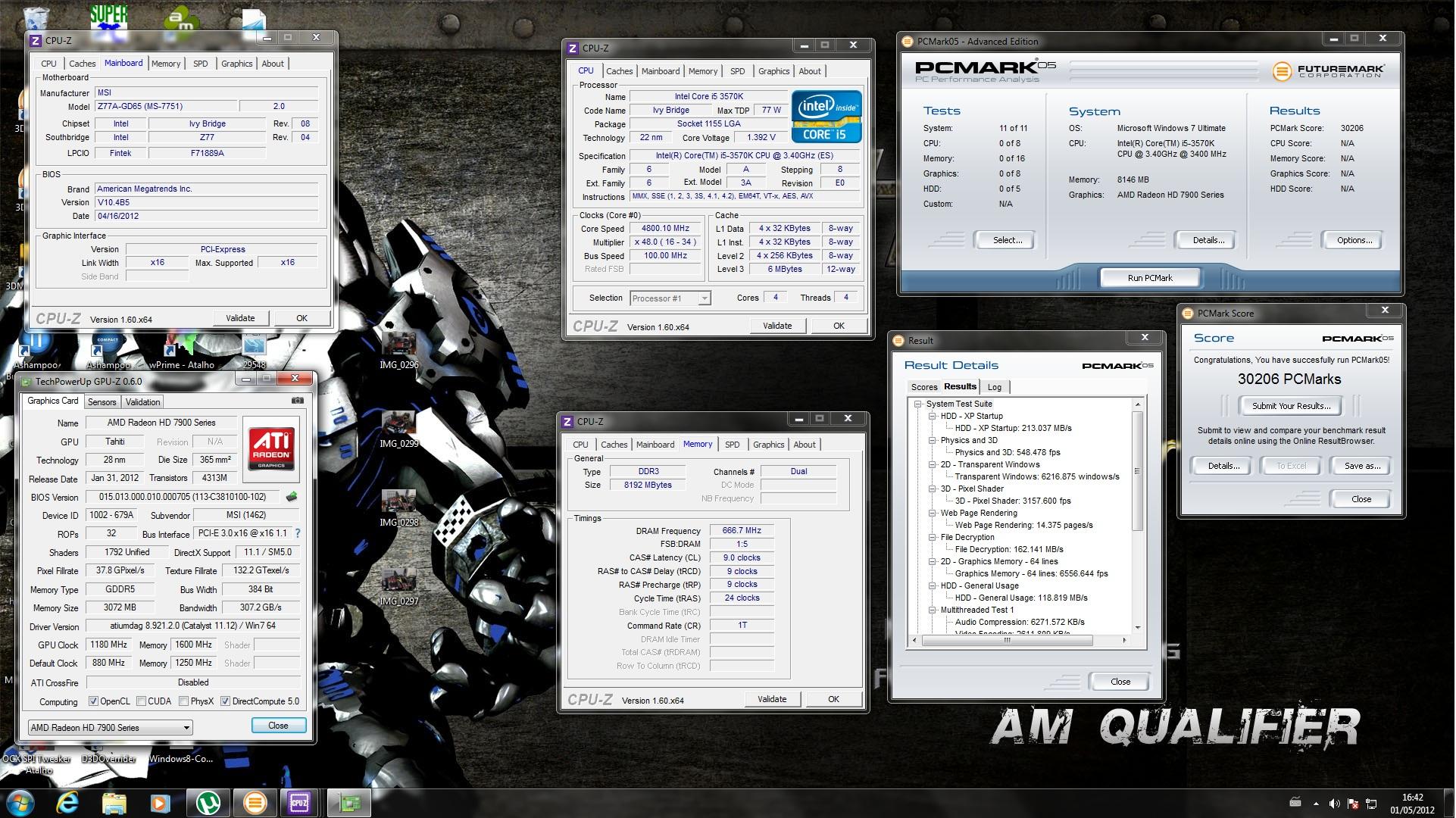Switch to uTorrent in the taskbar
1456x818 pixels.
tap(208, 803)
